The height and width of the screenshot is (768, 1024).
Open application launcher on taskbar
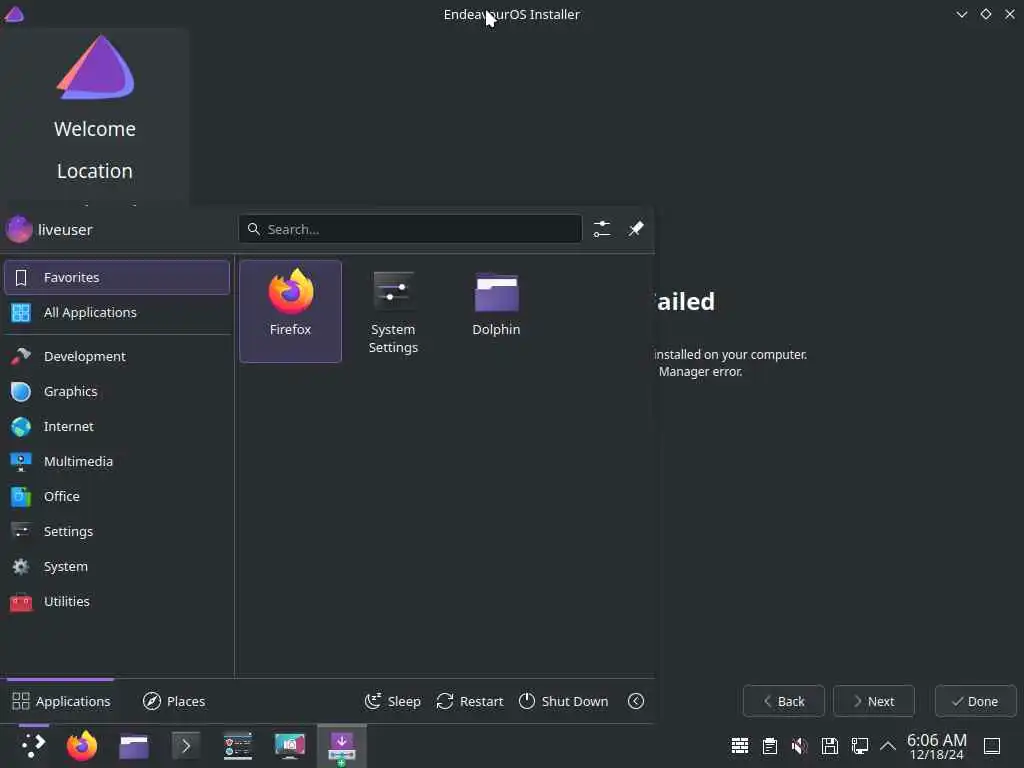click(x=33, y=746)
